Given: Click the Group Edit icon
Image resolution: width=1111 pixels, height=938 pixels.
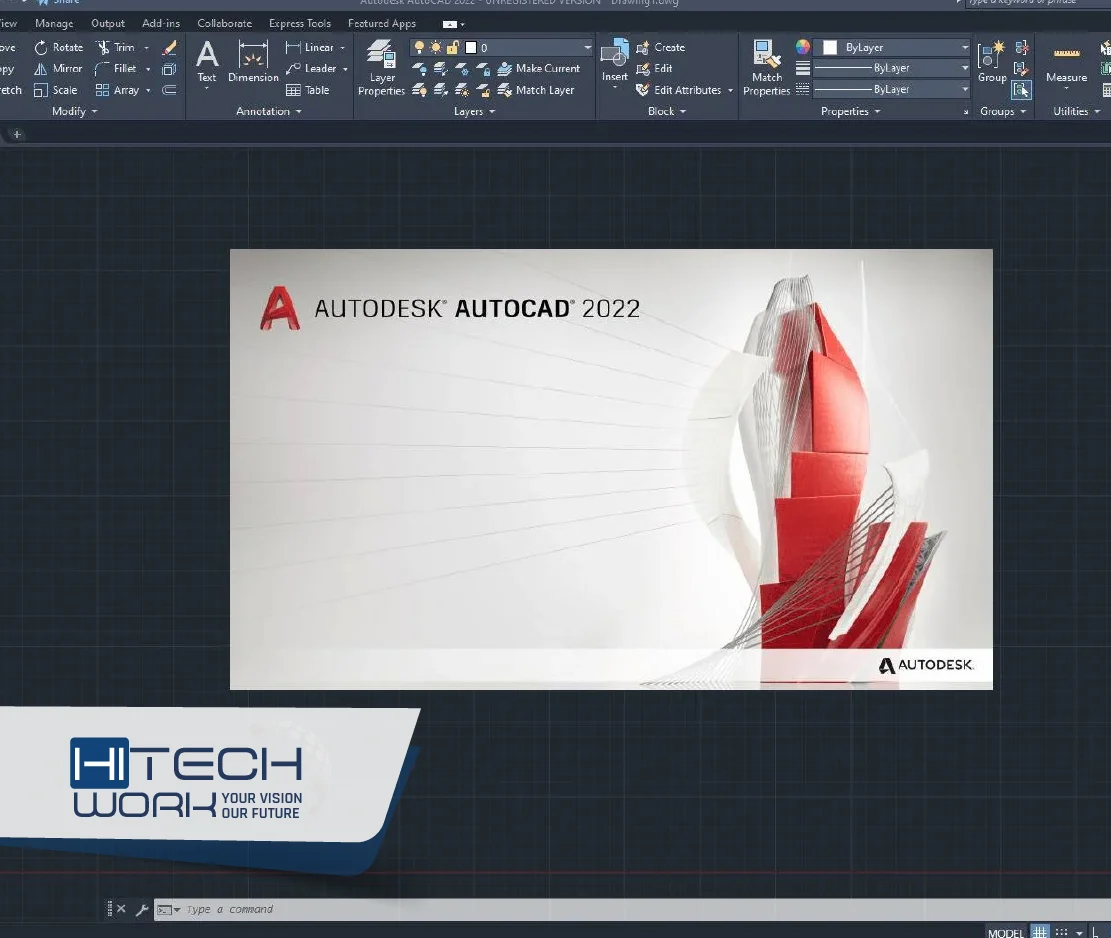Looking at the screenshot, I should (x=1022, y=69).
